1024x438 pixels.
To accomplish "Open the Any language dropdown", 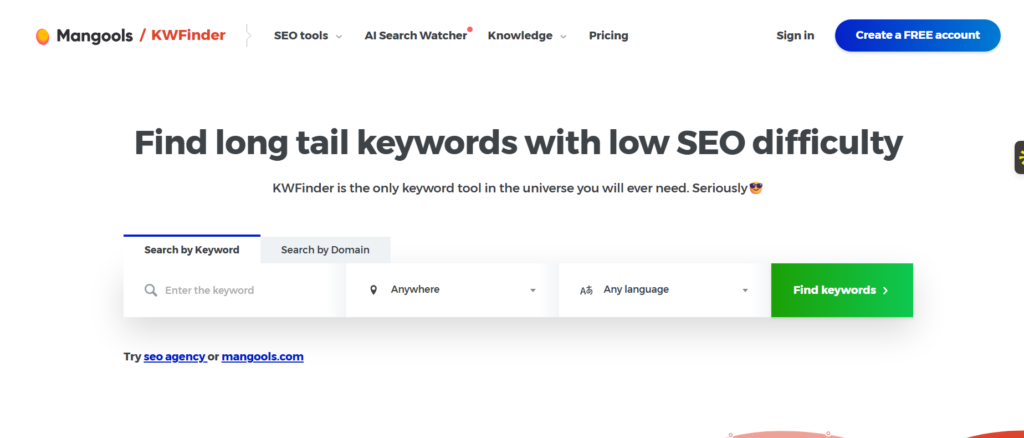I will tap(665, 290).
